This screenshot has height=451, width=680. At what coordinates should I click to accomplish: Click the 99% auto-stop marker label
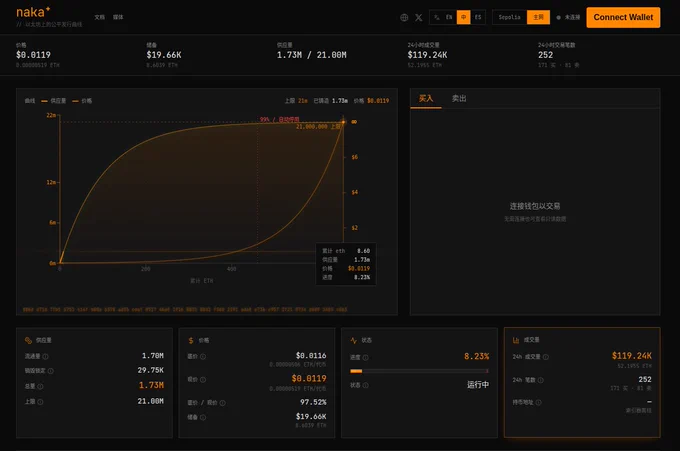click(x=279, y=119)
